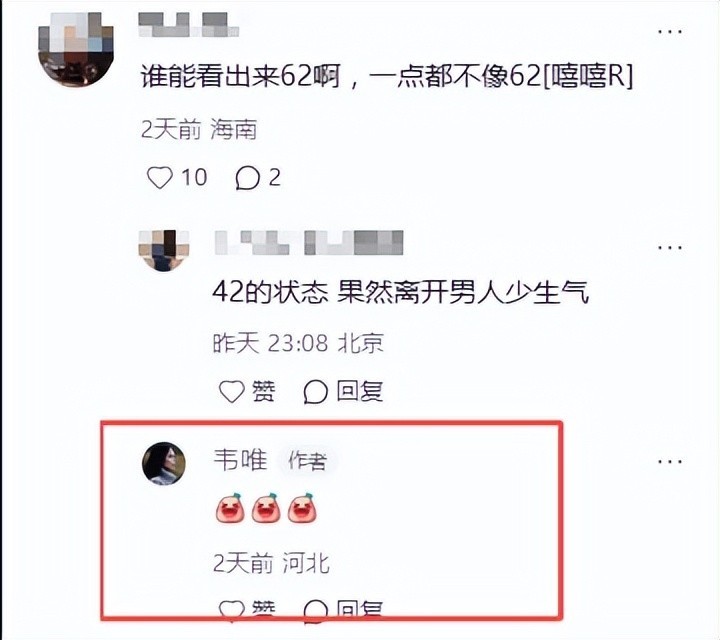The image size is (720, 640).
Task: Open the username 韦唯
Action: 240,460
